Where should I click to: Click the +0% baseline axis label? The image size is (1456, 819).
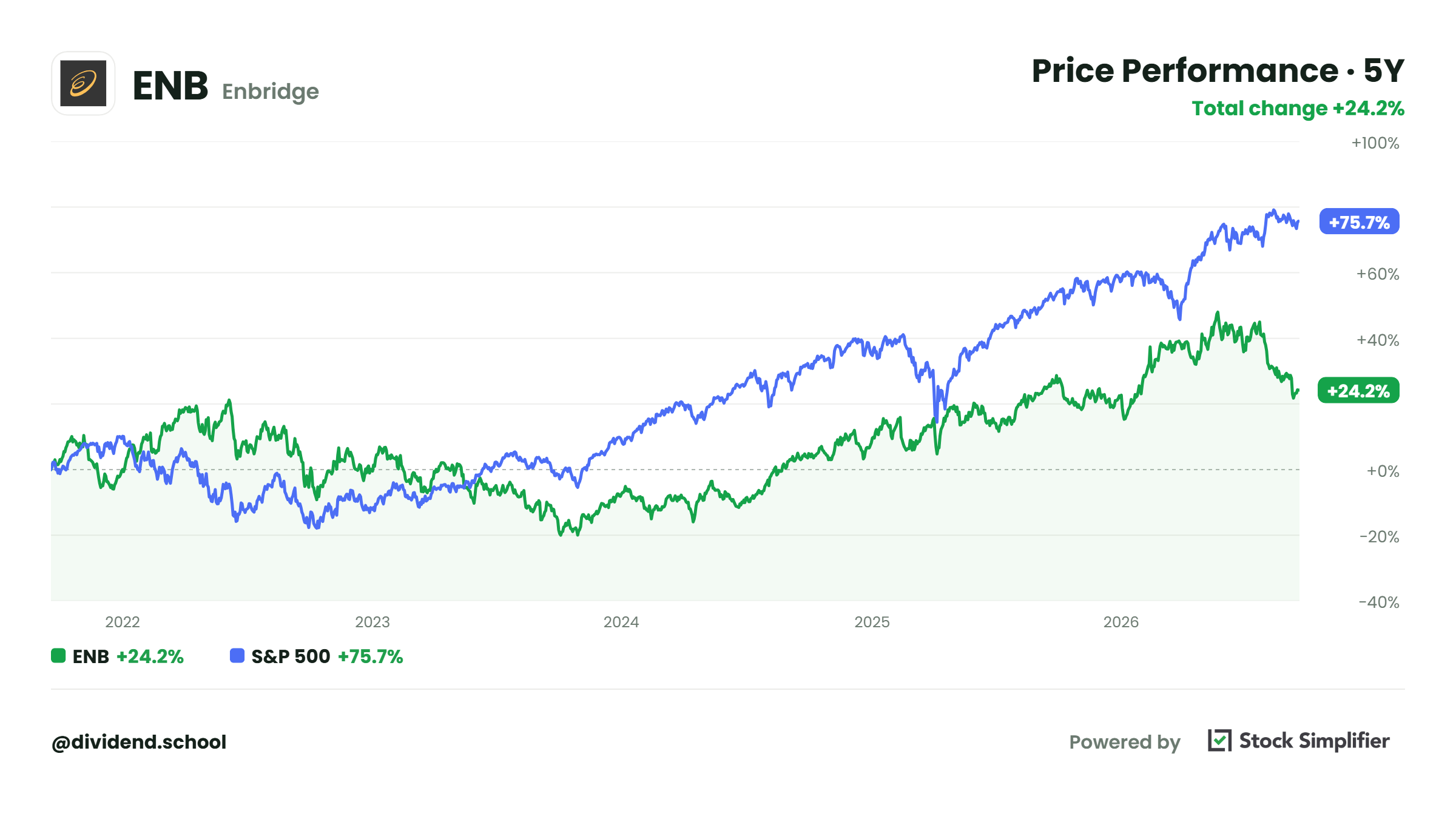coord(1383,471)
